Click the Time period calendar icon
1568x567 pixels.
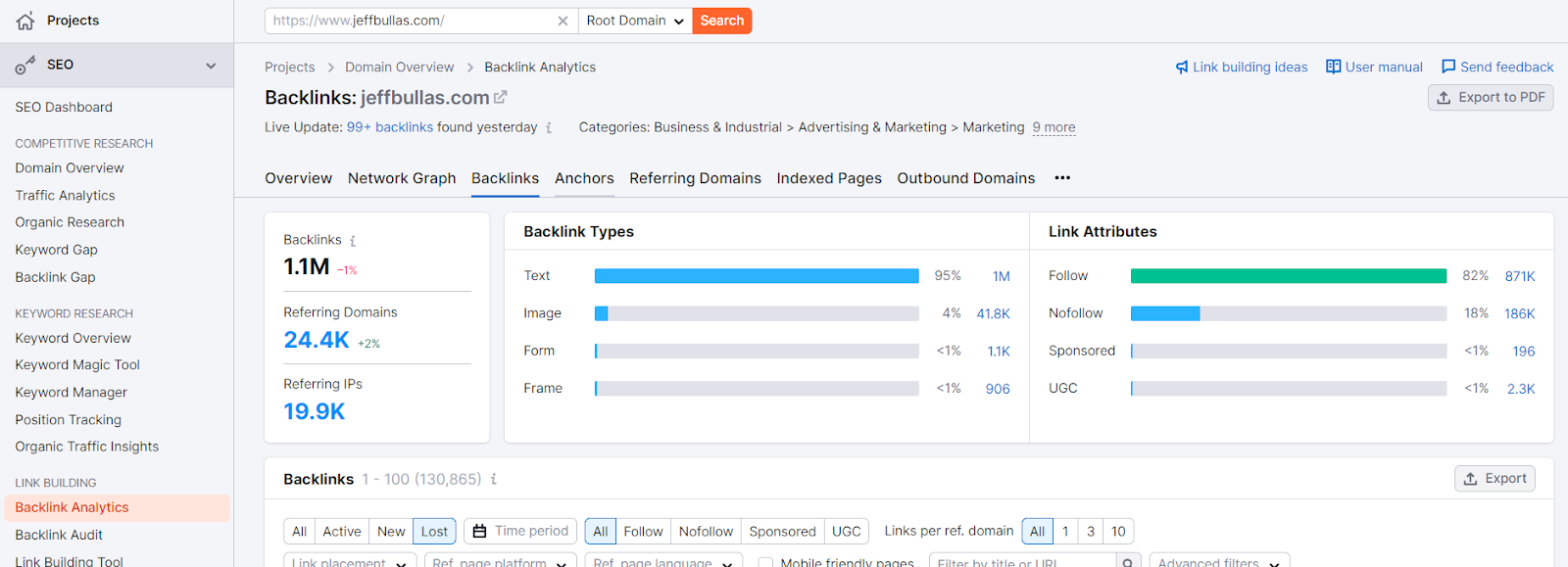(x=479, y=531)
